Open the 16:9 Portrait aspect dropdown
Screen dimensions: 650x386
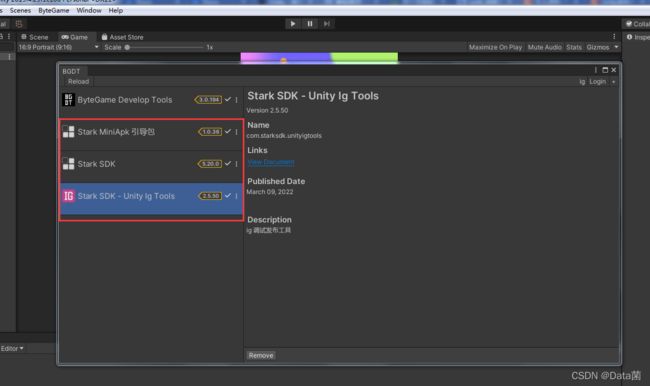click(58, 47)
